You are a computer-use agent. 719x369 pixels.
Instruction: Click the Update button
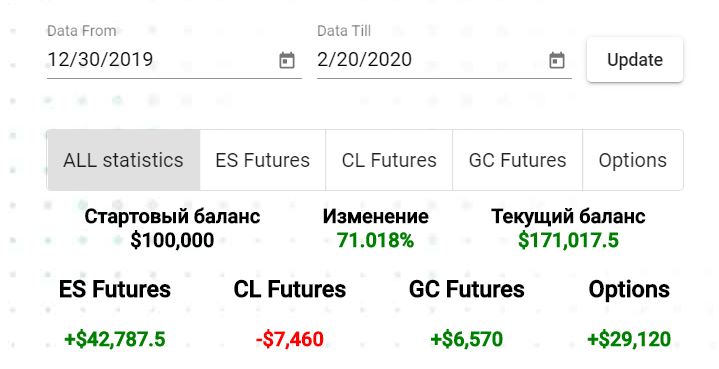coord(635,60)
